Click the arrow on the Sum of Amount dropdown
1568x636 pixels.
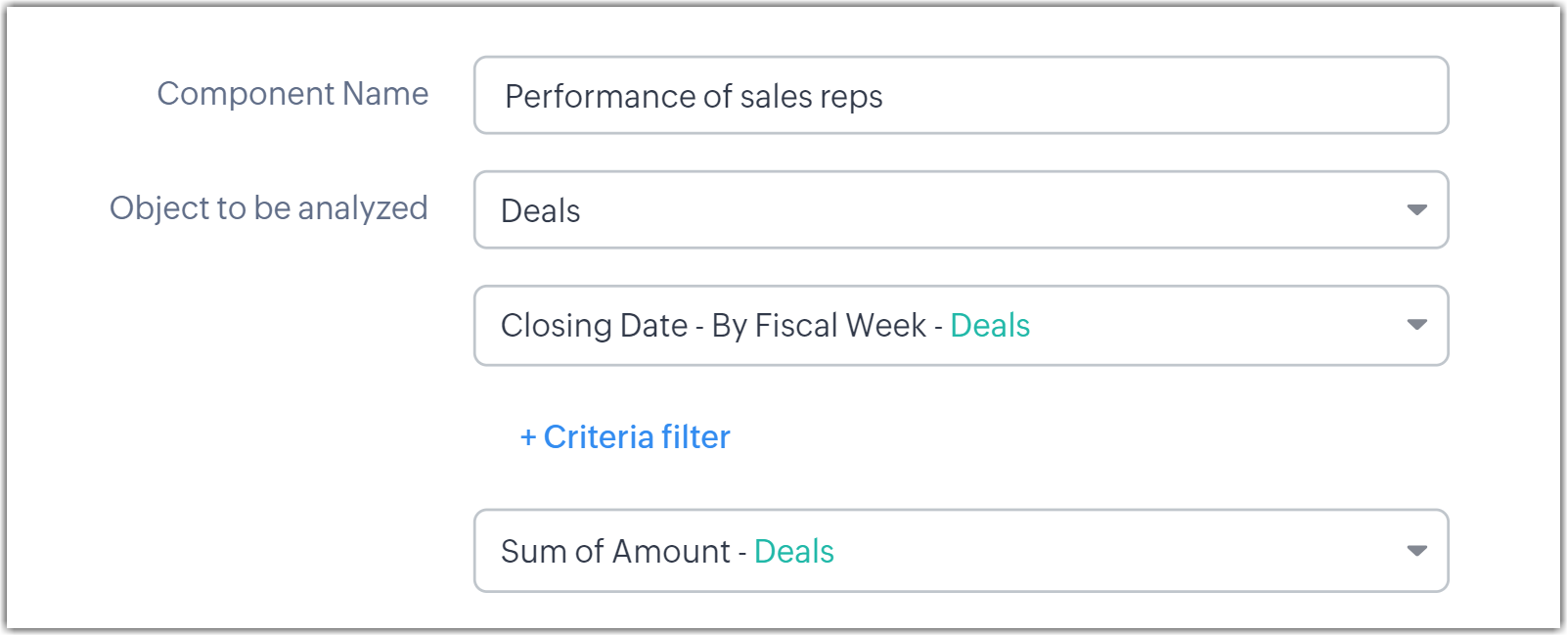1415,551
